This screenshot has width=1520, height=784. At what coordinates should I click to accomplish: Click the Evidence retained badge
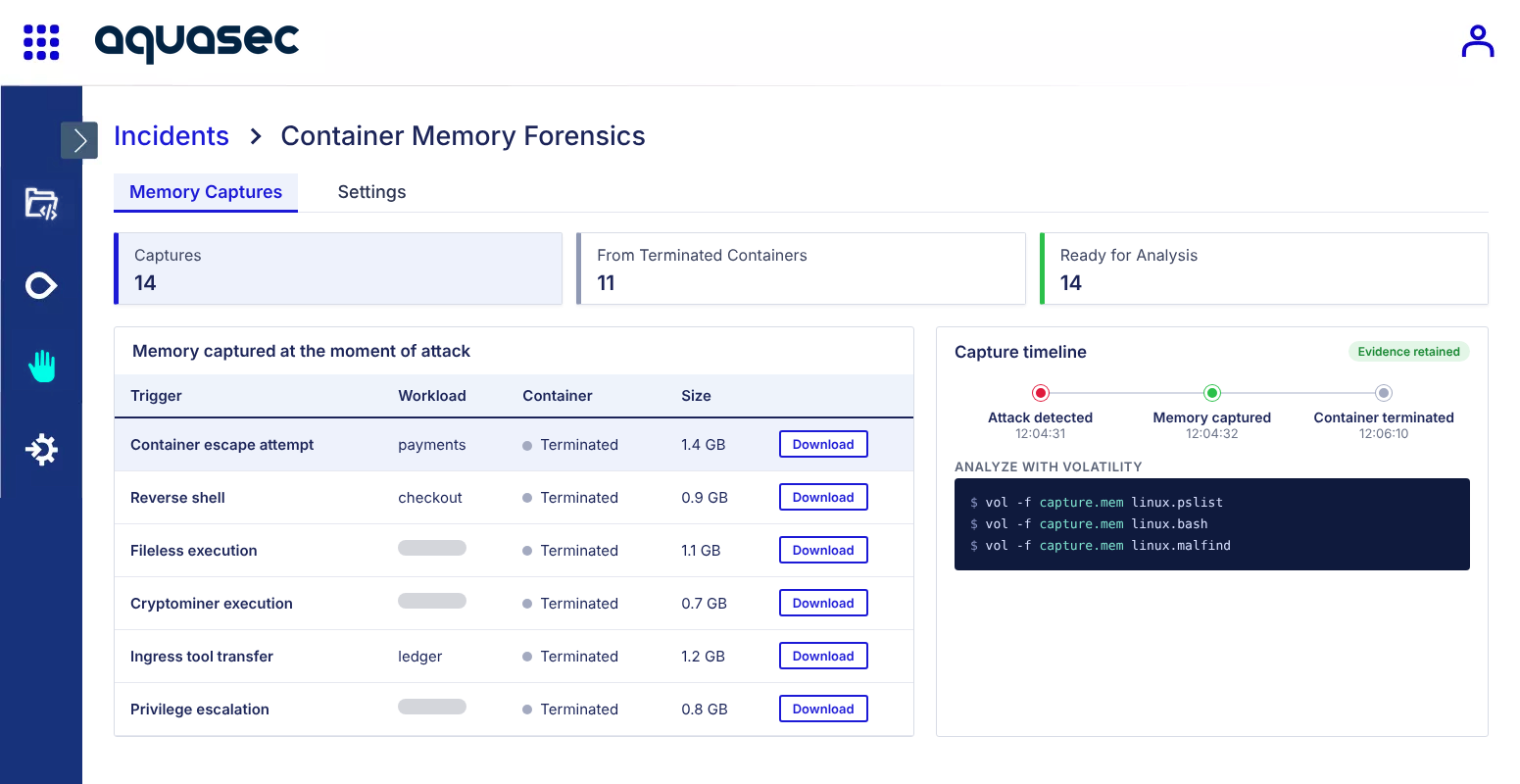point(1409,352)
